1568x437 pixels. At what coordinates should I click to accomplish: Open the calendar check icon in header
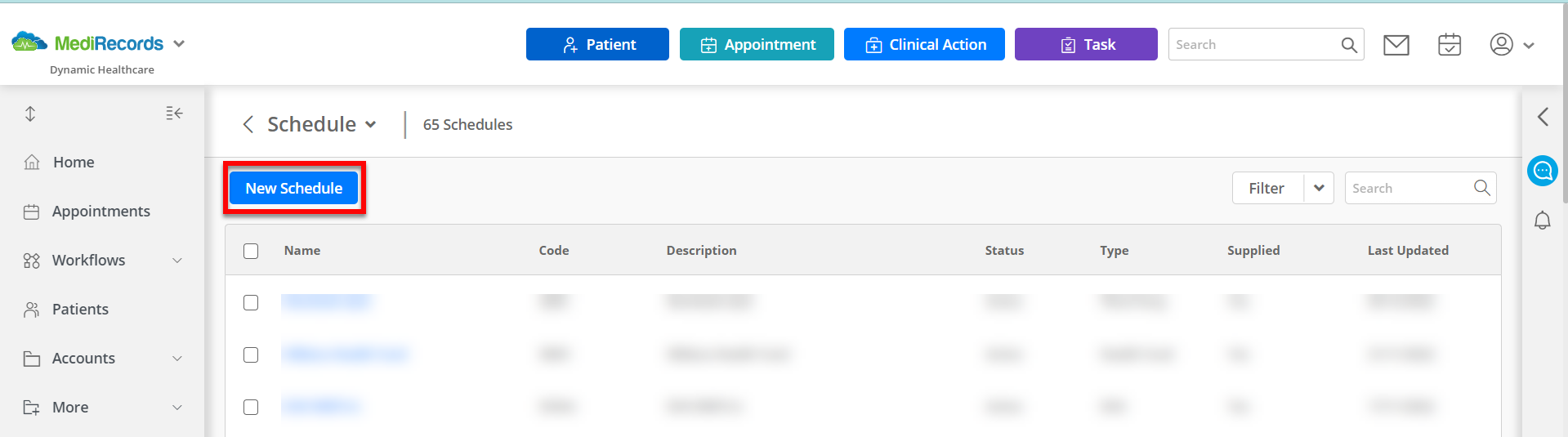[1450, 44]
